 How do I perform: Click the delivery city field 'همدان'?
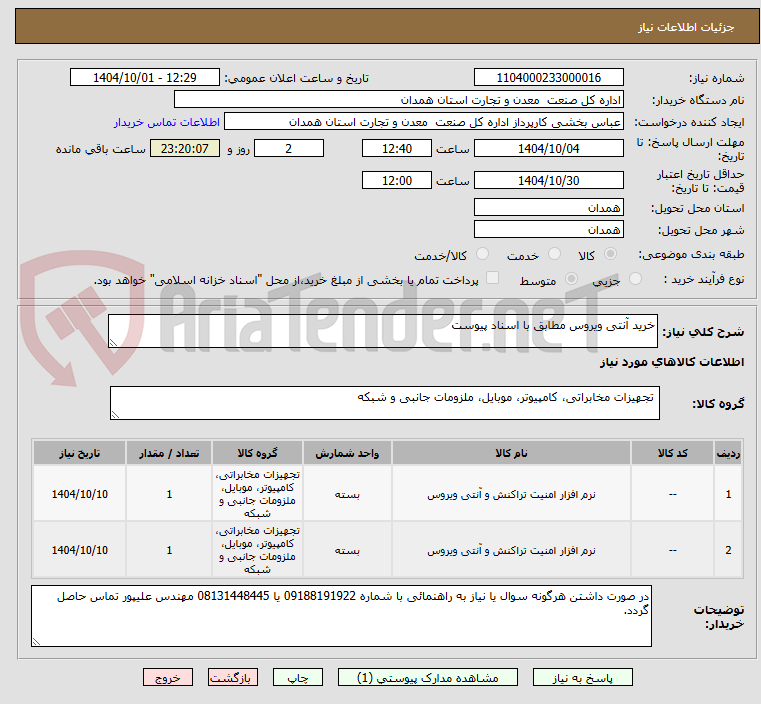[x=548, y=229]
